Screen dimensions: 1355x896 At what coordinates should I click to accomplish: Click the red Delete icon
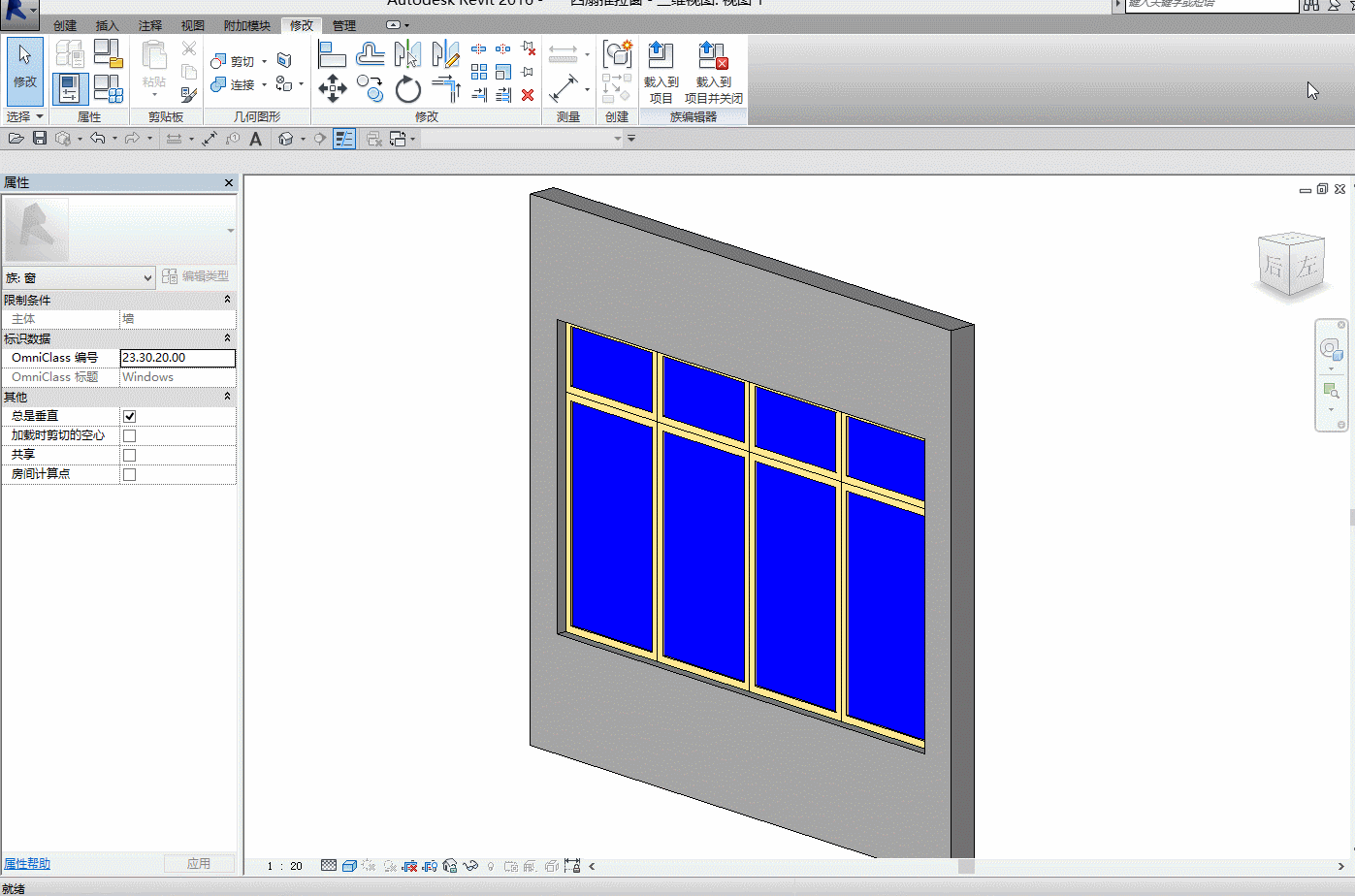(528, 95)
